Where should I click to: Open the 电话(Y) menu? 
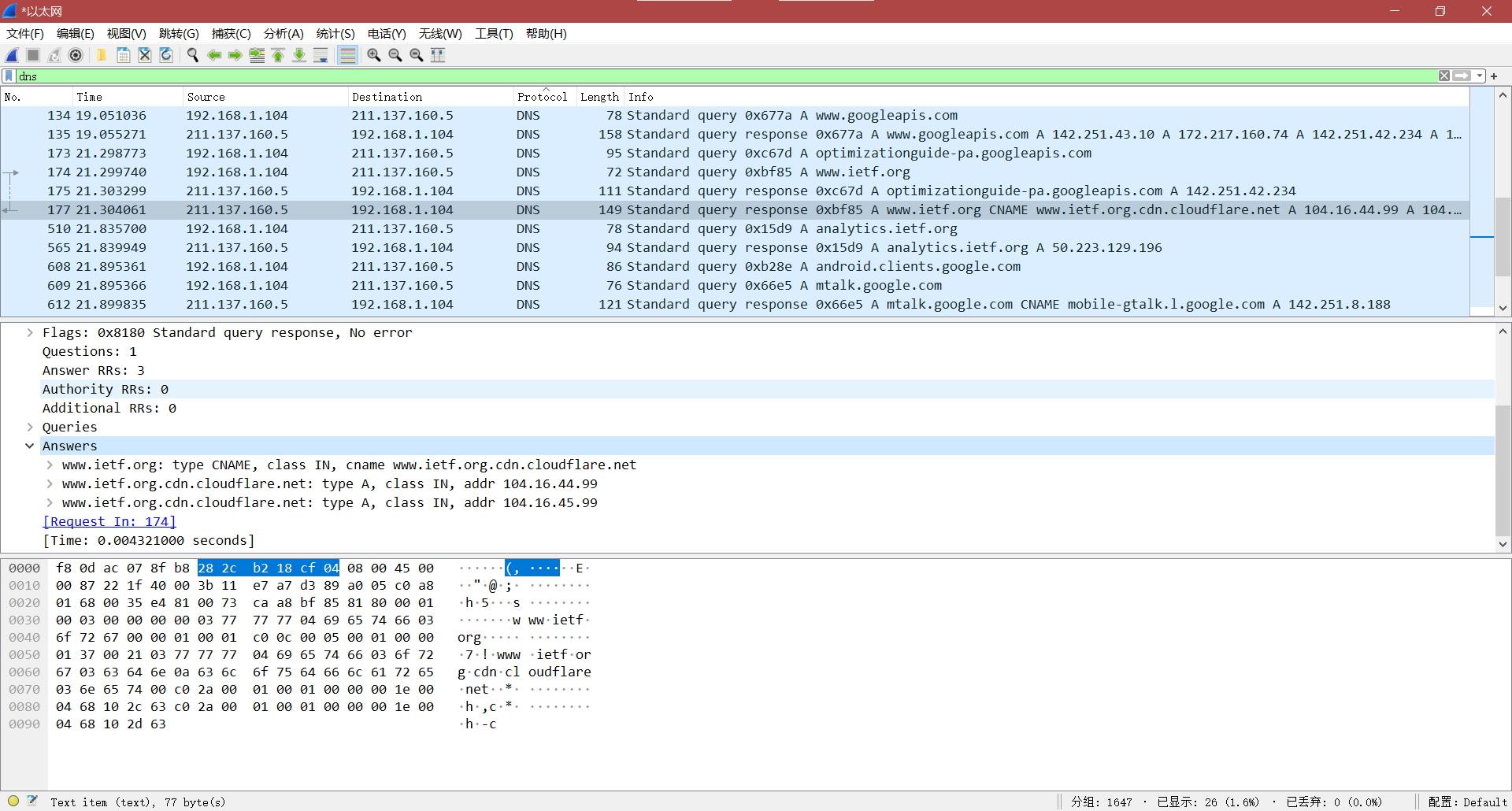point(387,34)
